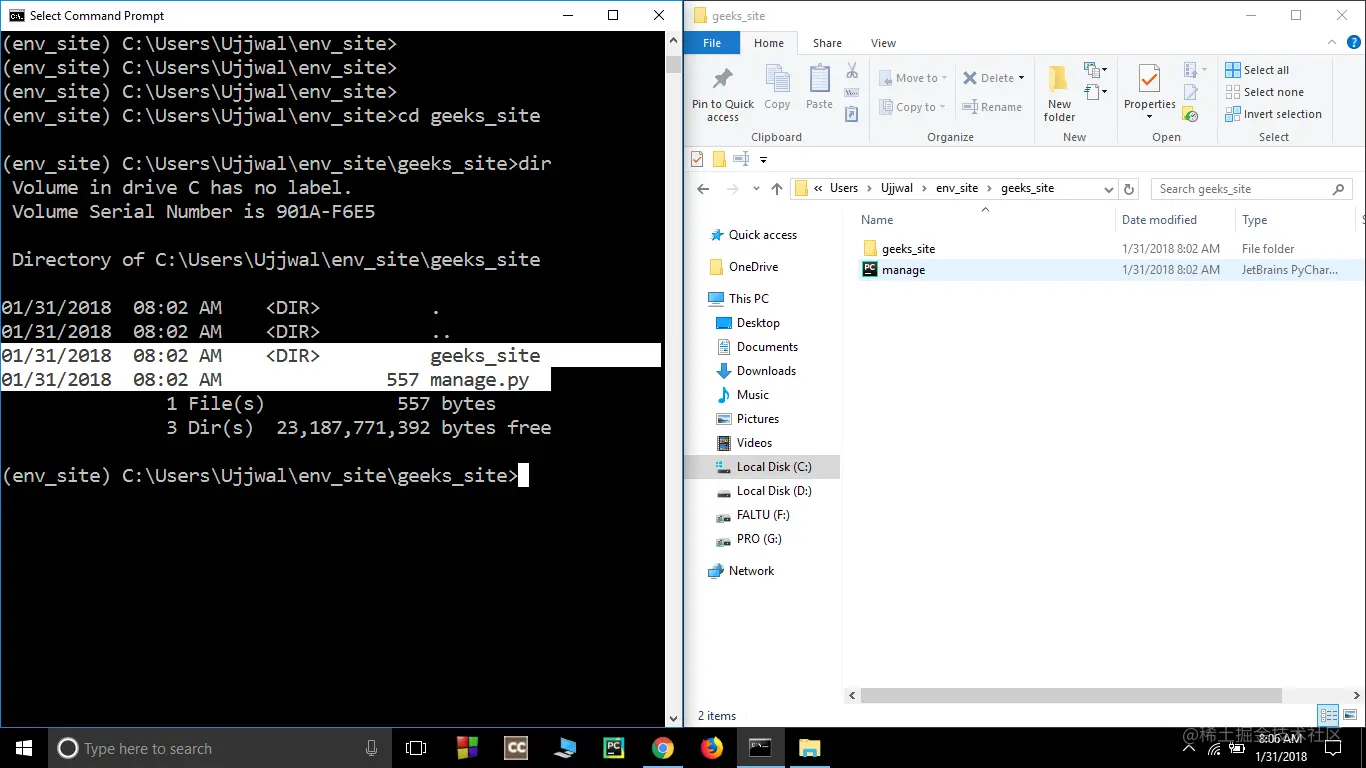Open Quick access in navigation pane
This screenshot has width=1366, height=768.
[762, 235]
